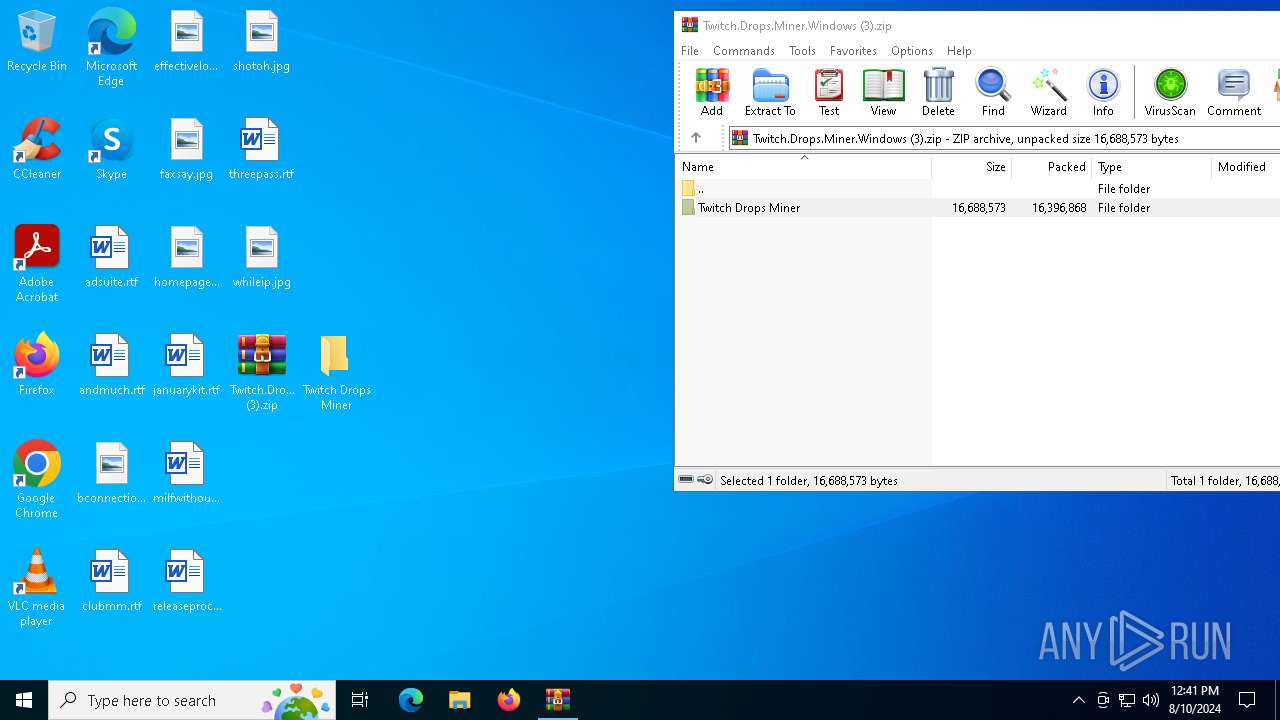Open the File menu
This screenshot has height=720, width=1280.
pos(690,50)
